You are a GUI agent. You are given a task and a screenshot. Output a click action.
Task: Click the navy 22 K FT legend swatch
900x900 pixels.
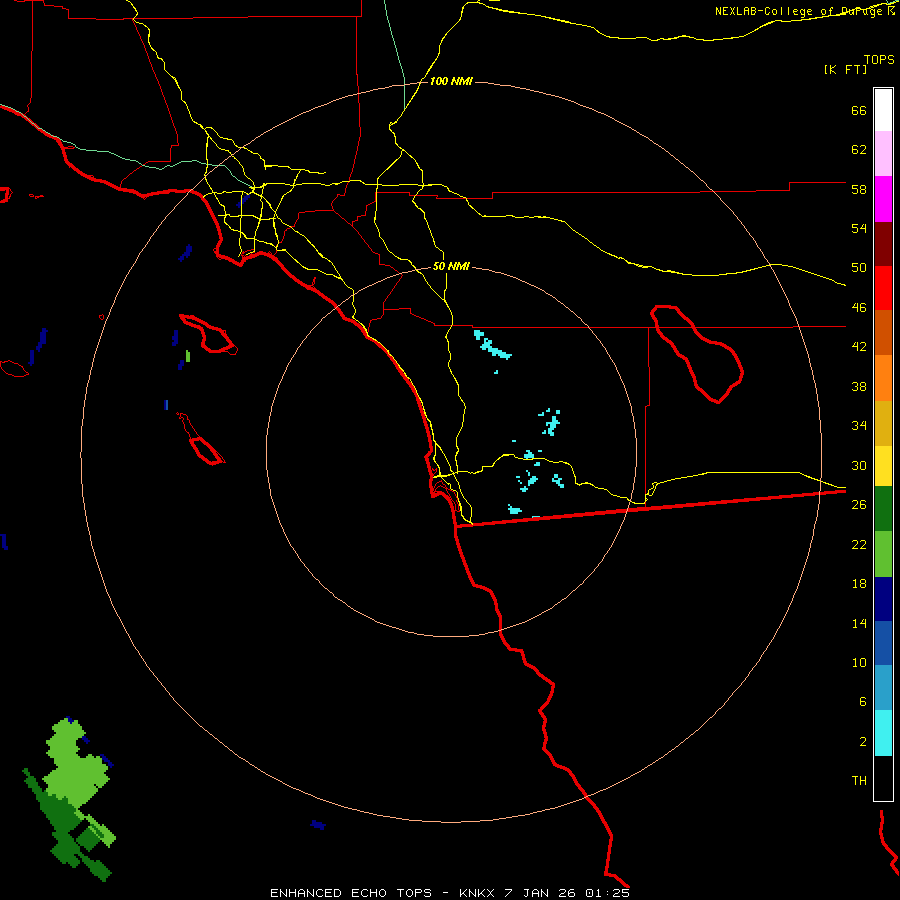[883, 599]
